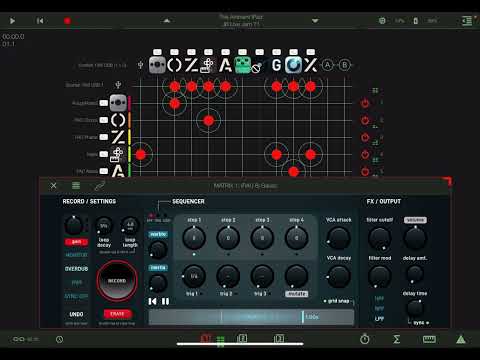Select the blue orb plugin icon
The height and width of the screenshot is (360, 480).
point(293,65)
